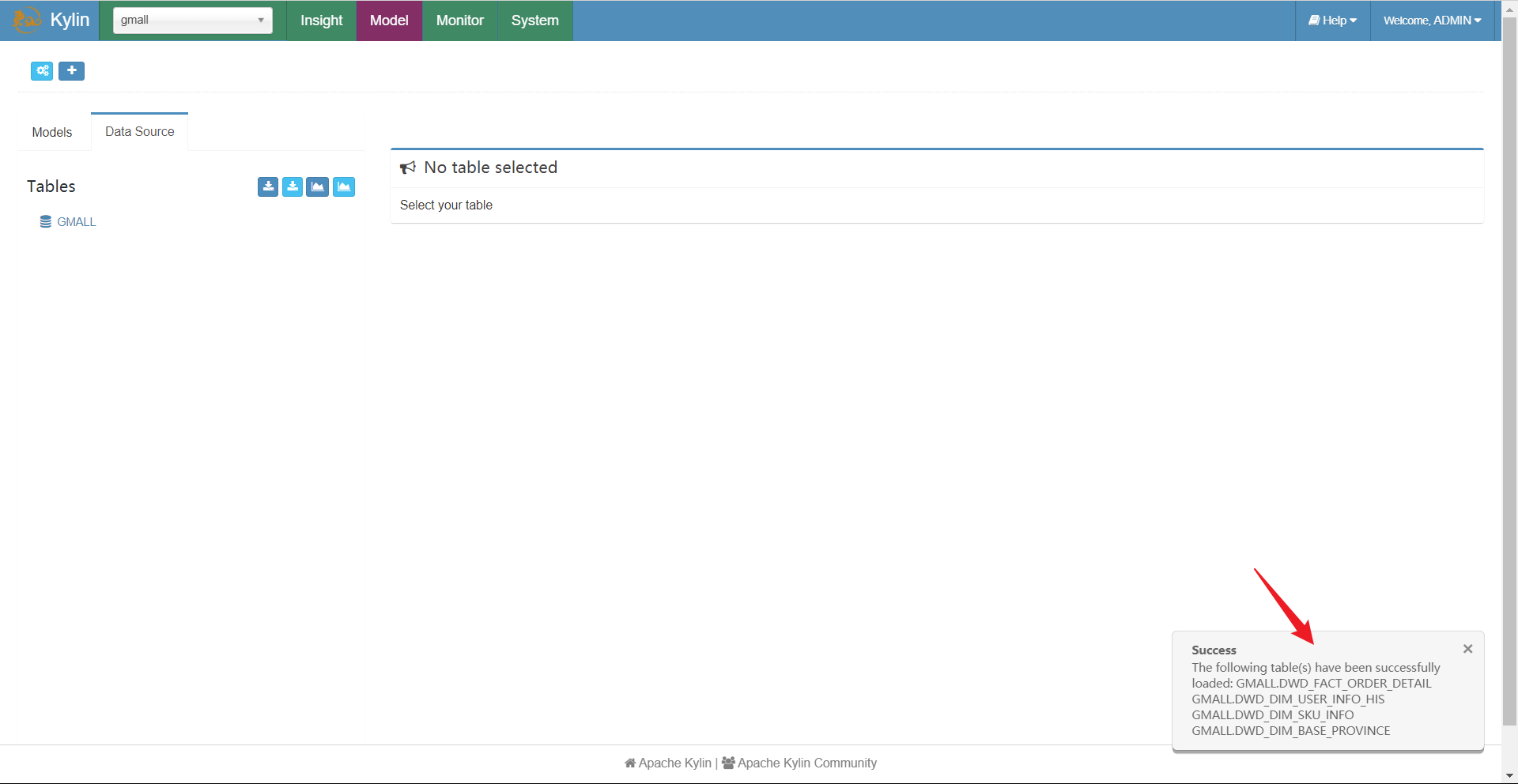Expand the GMALL database node
Image resolution: width=1518 pixels, height=784 pixels.
(76, 222)
